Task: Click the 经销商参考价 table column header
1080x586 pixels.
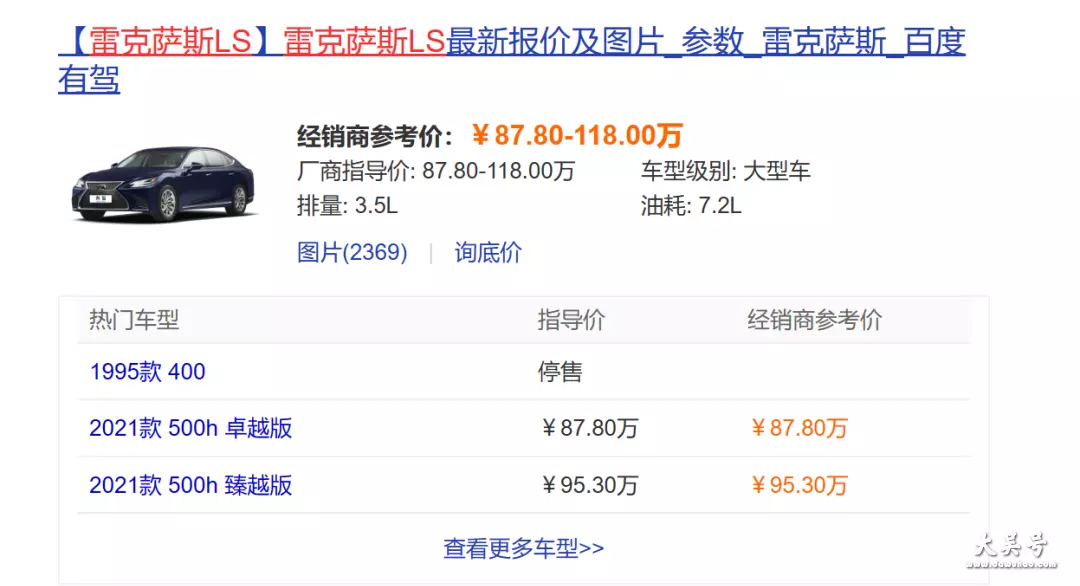Action: point(815,320)
